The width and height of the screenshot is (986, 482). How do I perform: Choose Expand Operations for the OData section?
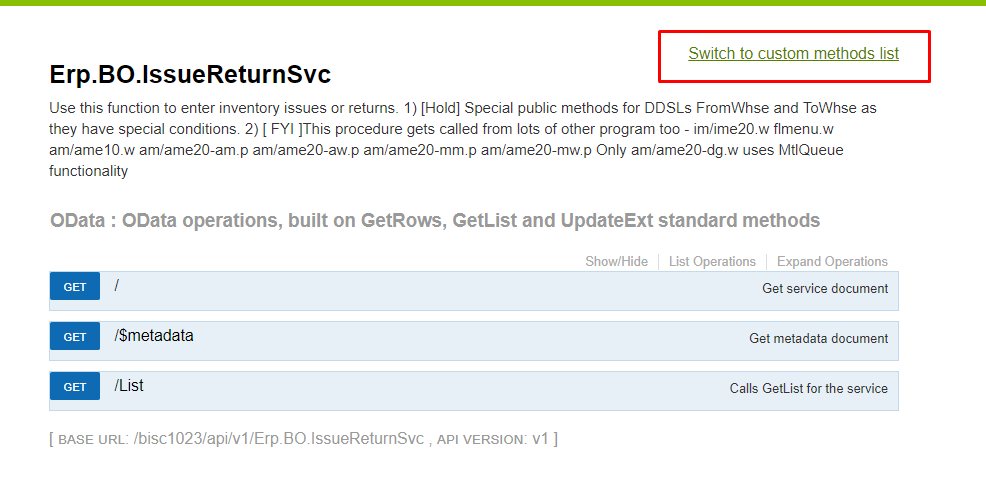point(832,262)
